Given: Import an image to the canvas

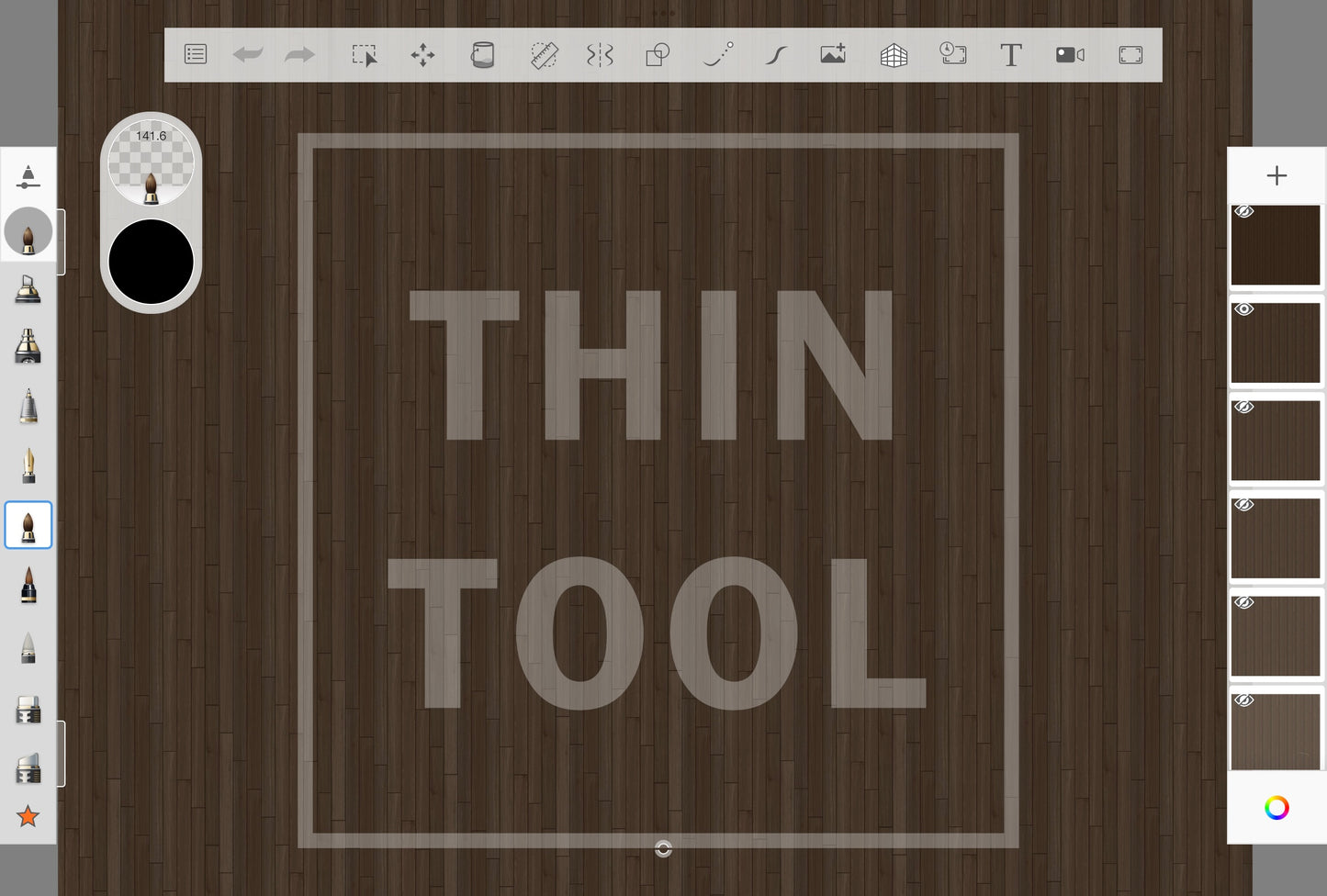Looking at the screenshot, I should [833, 55].
